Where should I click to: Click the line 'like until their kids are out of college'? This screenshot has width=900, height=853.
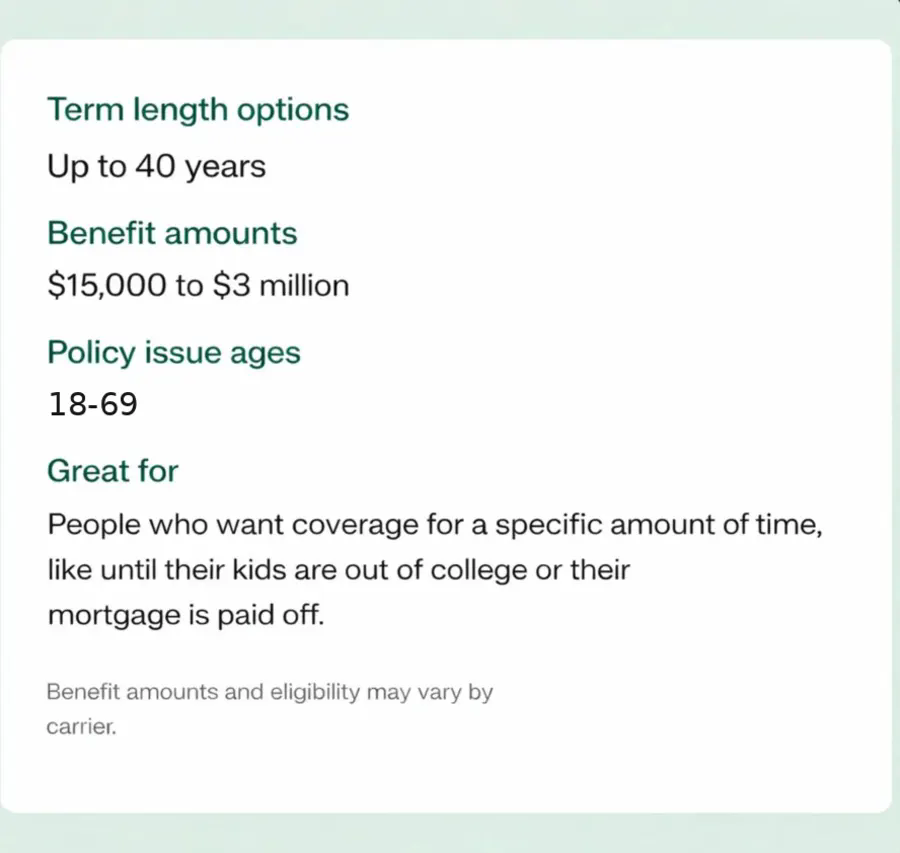pyautogui.click(x=339, y=570)
